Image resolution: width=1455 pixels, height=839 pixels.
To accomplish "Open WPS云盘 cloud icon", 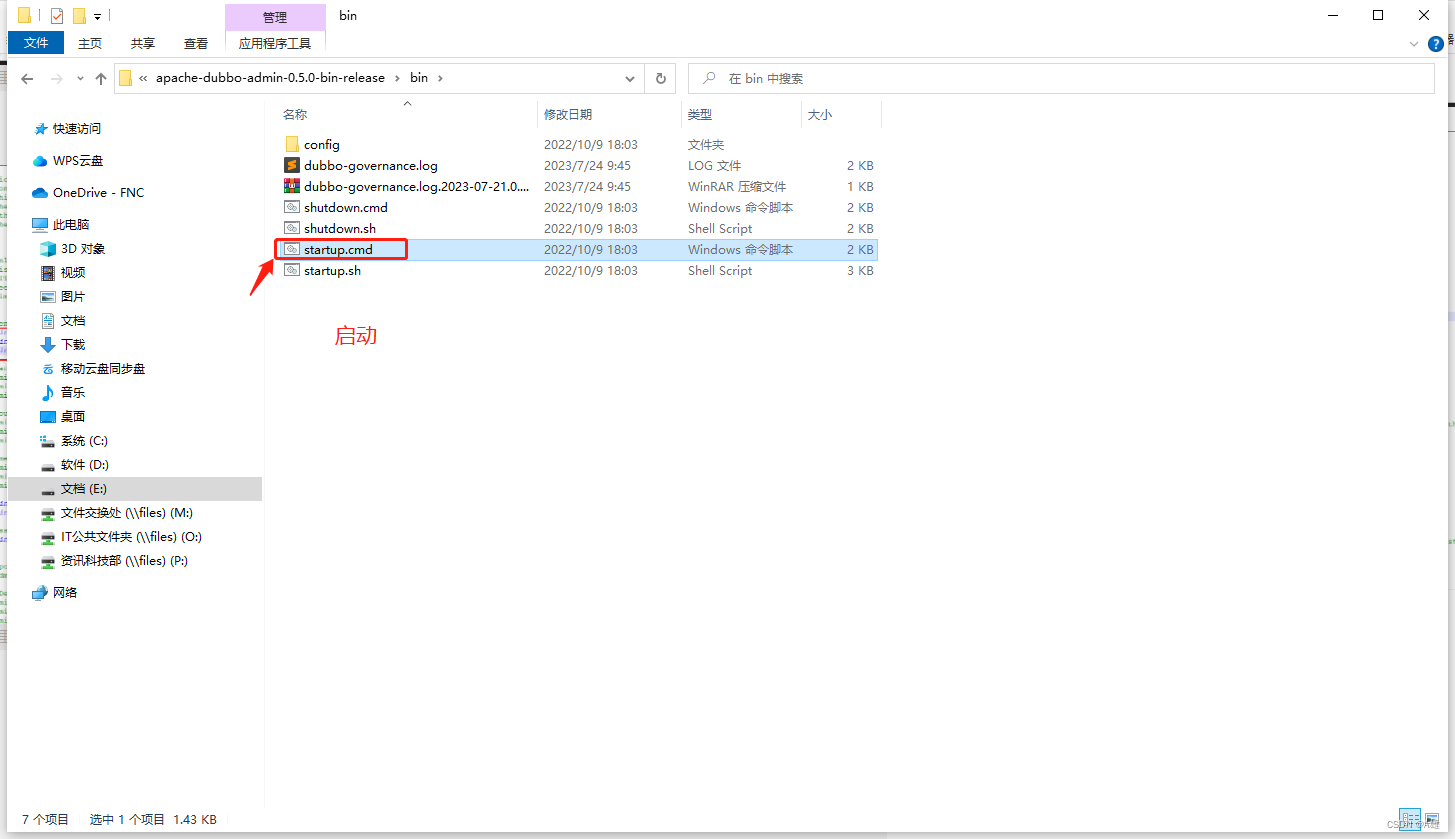I will click(x=40, y=161).
